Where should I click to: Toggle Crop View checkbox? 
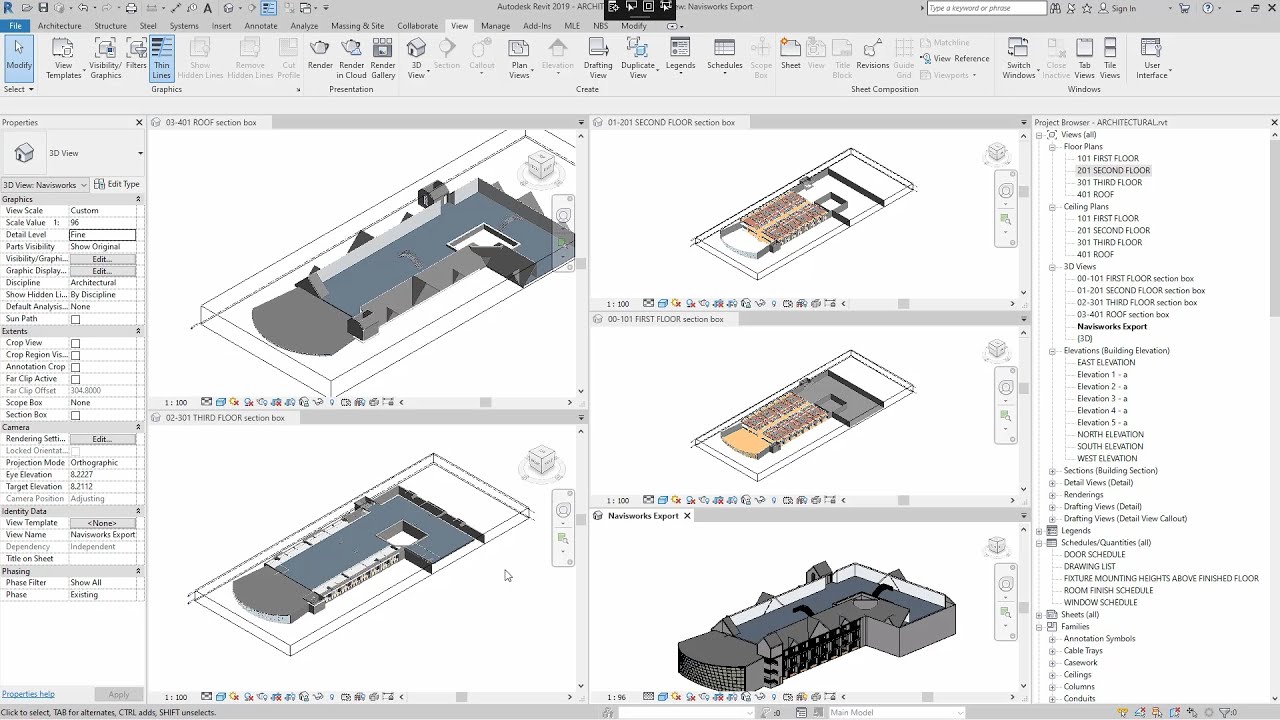75,343
